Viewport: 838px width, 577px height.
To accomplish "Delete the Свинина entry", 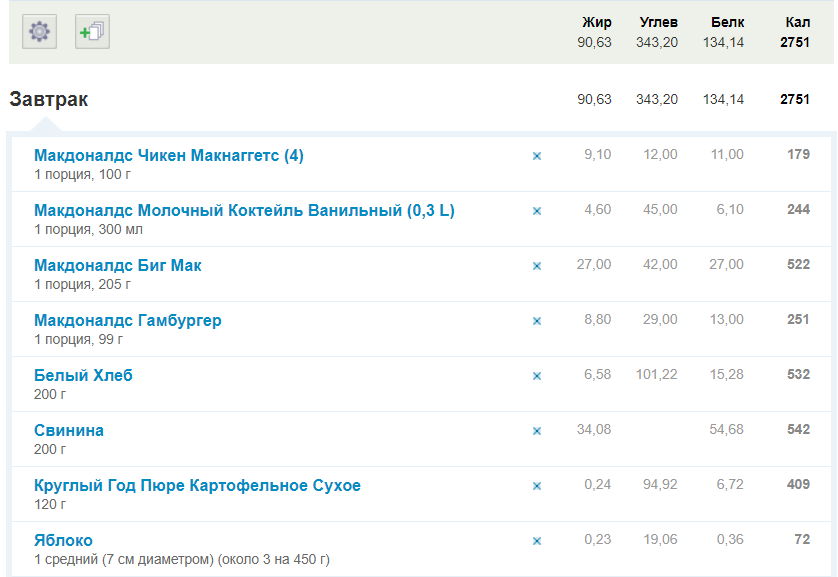I will tap(537, 431).
